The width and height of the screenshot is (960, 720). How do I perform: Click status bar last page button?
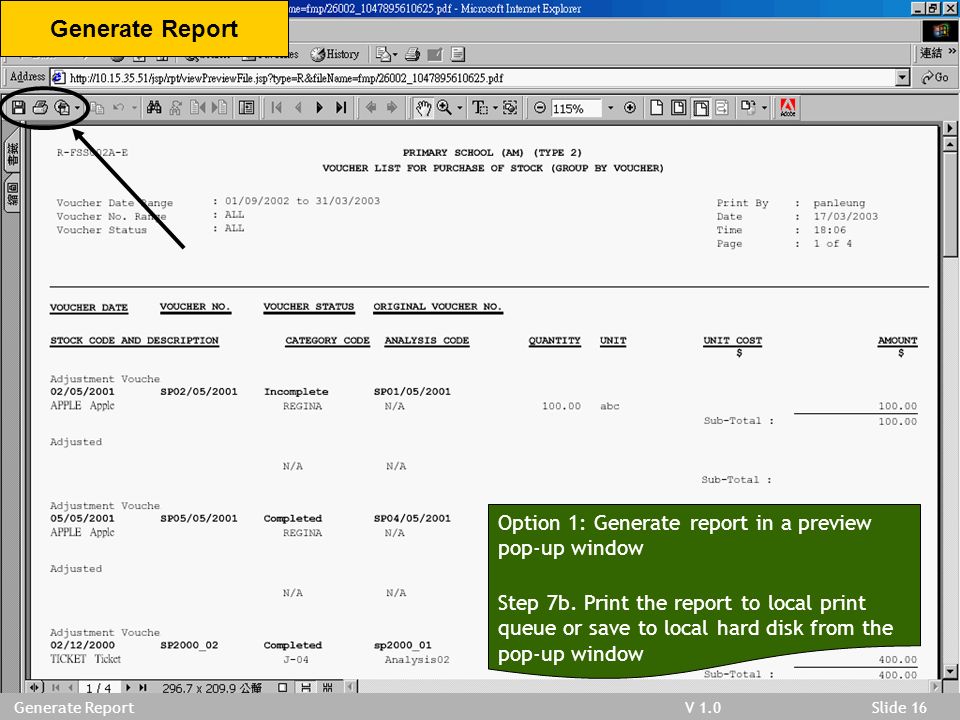point(143,688)
